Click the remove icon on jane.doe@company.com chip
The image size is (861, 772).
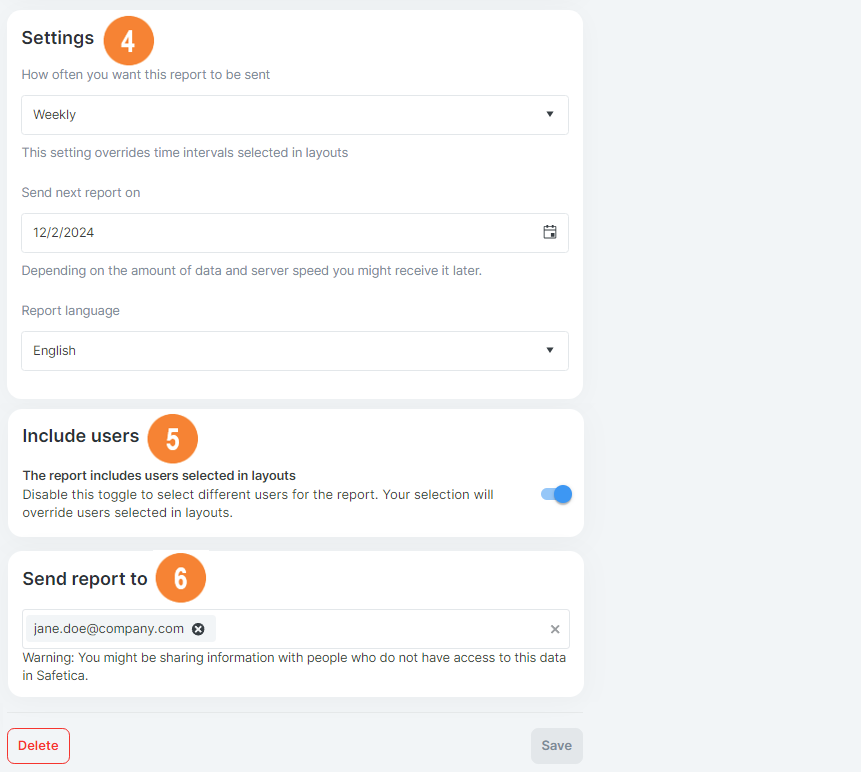(x=198, y=629)
